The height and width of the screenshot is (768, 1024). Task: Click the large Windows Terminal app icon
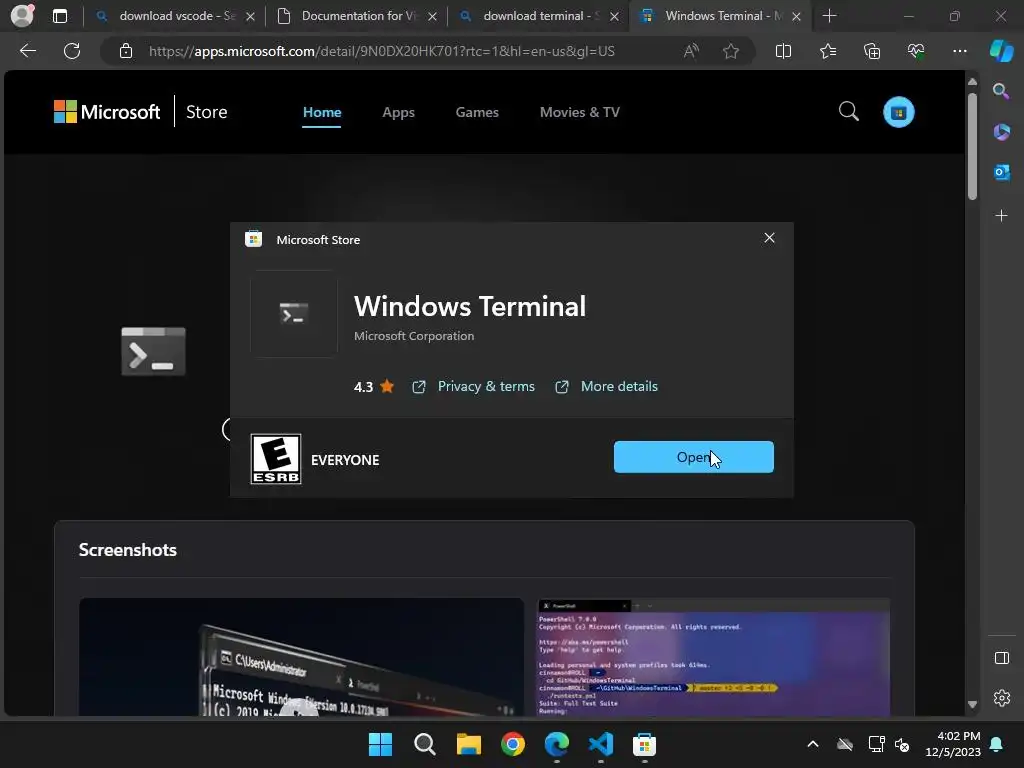click(x=153, y=351)
